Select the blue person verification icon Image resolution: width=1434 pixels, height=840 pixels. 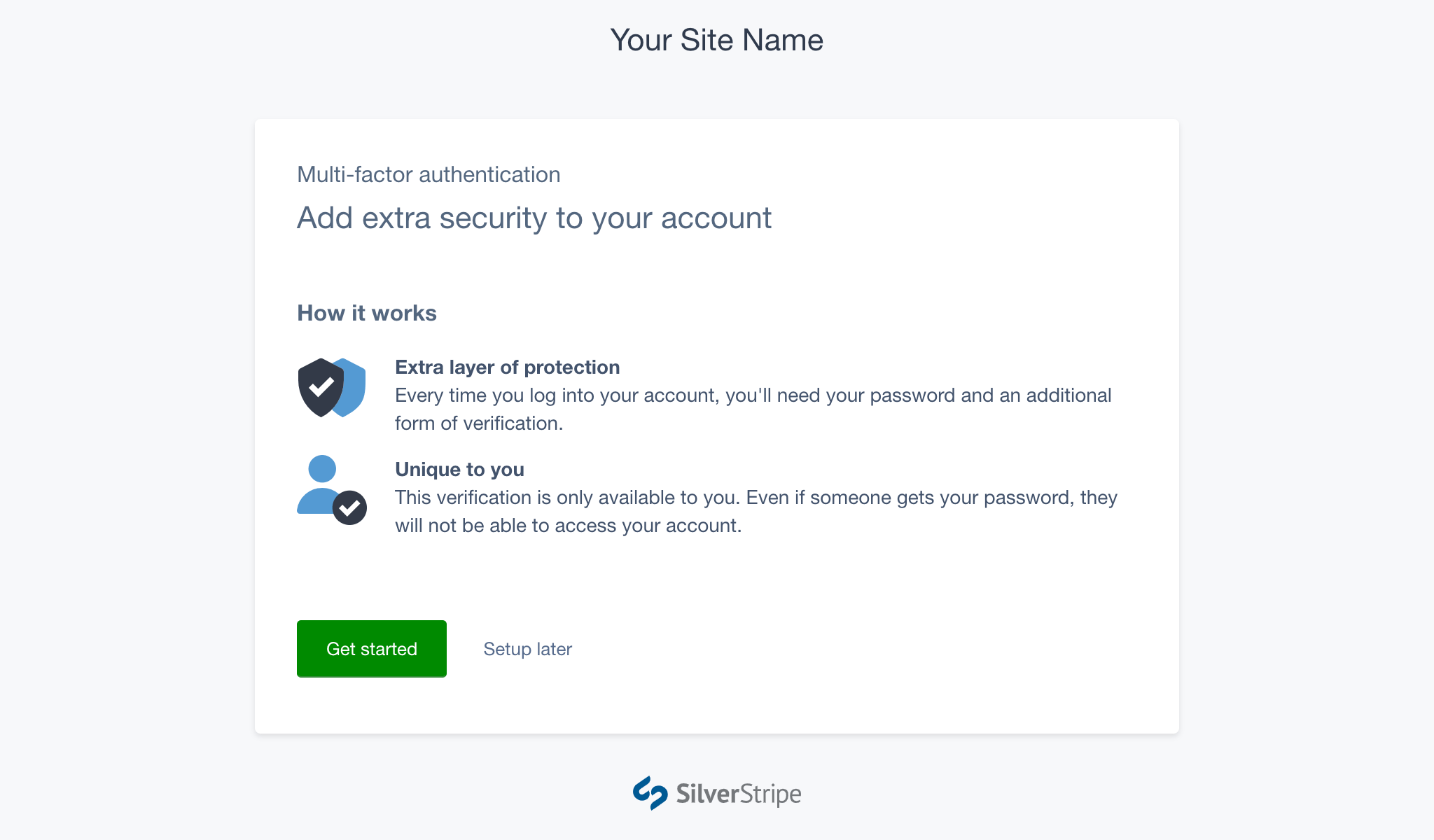pyautogui.click(x=323, y=483)
